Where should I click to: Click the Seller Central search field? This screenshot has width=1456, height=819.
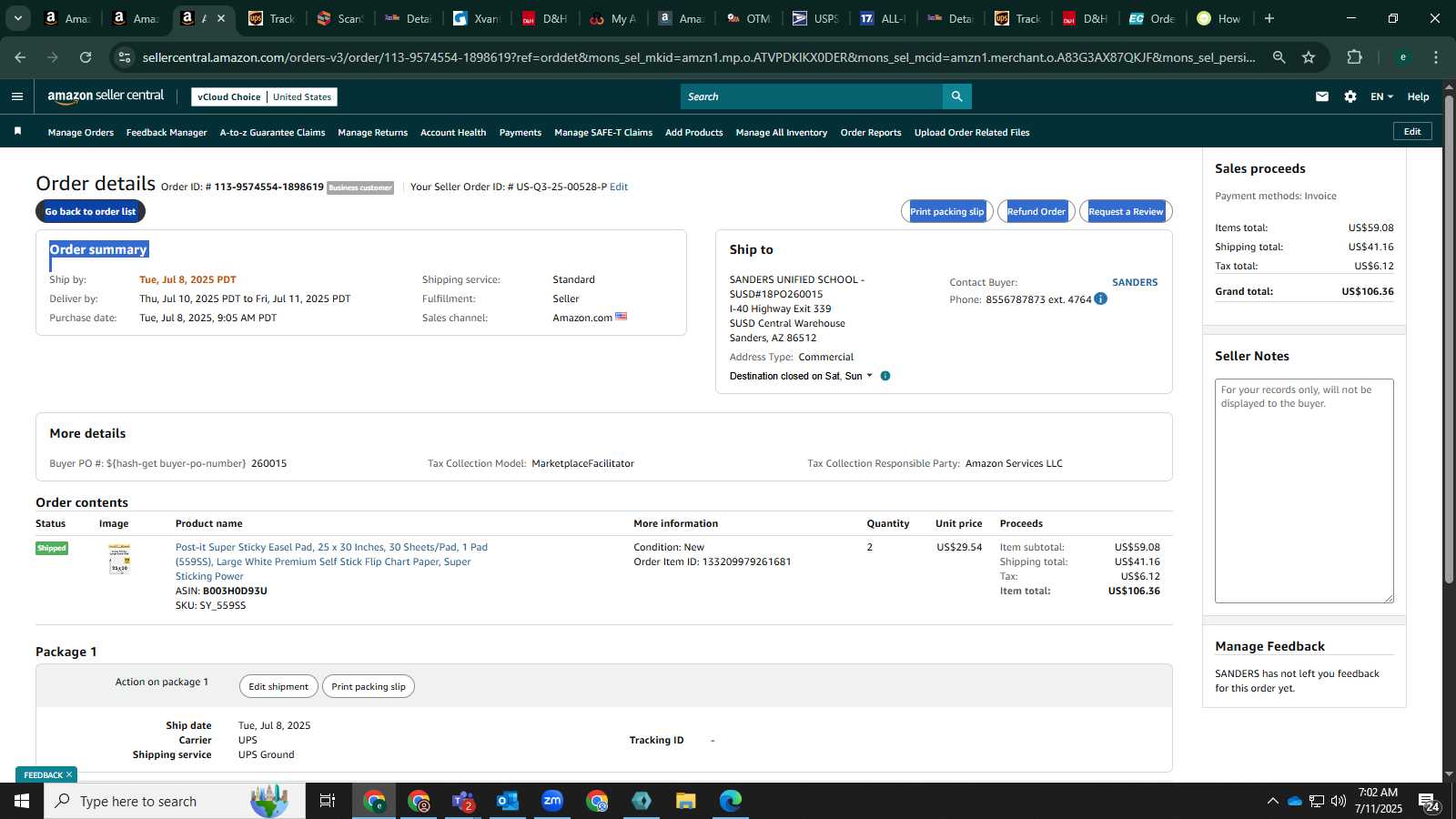[812, 96]
